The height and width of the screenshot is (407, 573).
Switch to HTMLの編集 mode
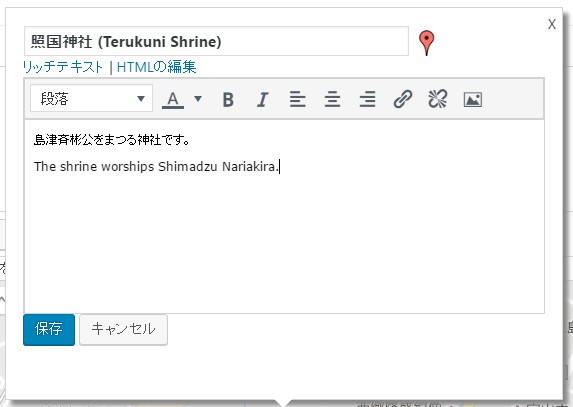tap(156, 67)
